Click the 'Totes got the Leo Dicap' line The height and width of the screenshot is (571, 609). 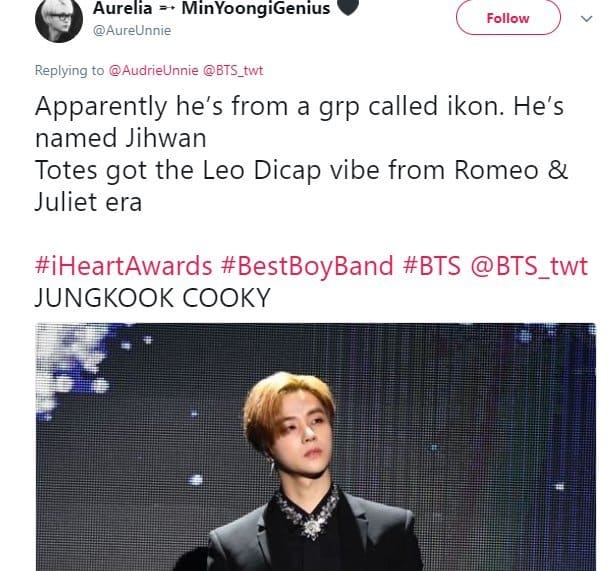tap(300, 169)
